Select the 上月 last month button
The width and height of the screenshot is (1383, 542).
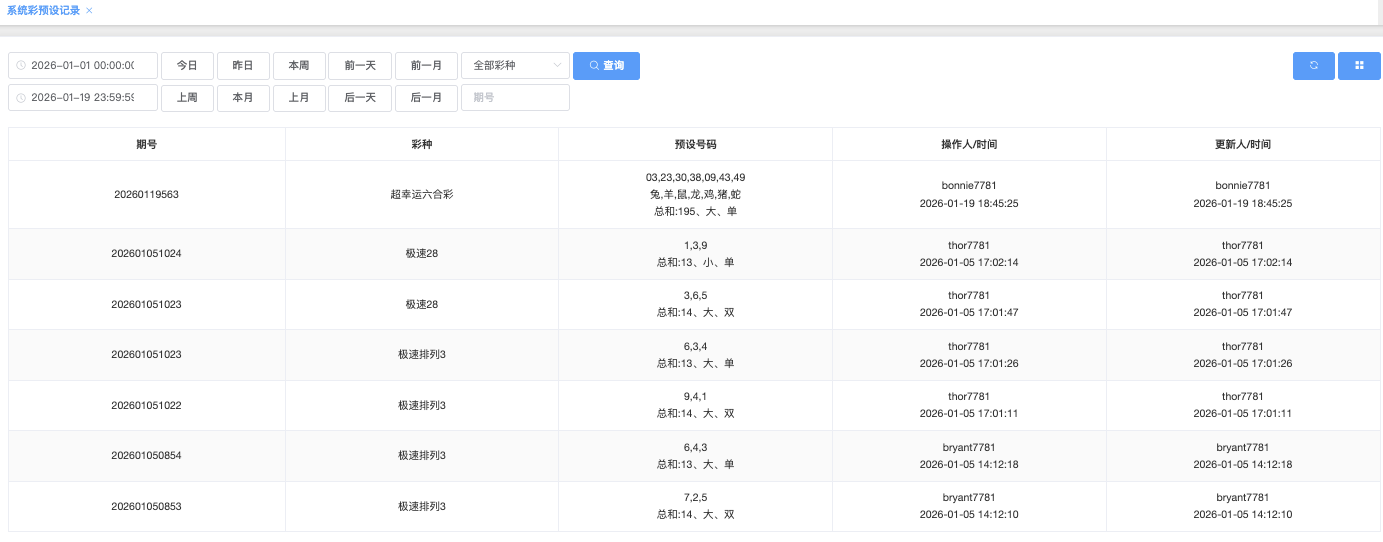pyautogui.click(x=299, y=98)
